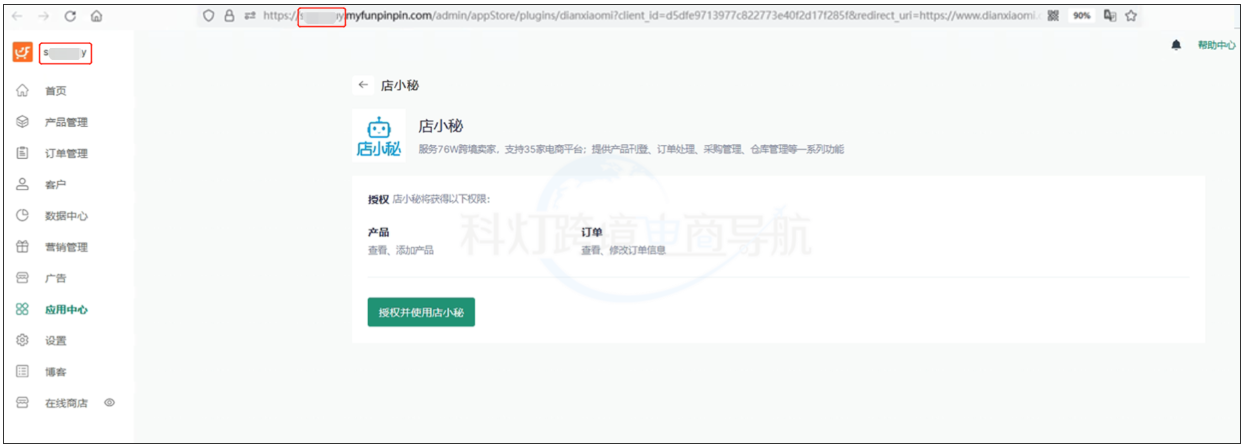Click the 服务76W跨境卖家 description text
The width and height of the screenshot is (1244, 446).
pos(631,149)
